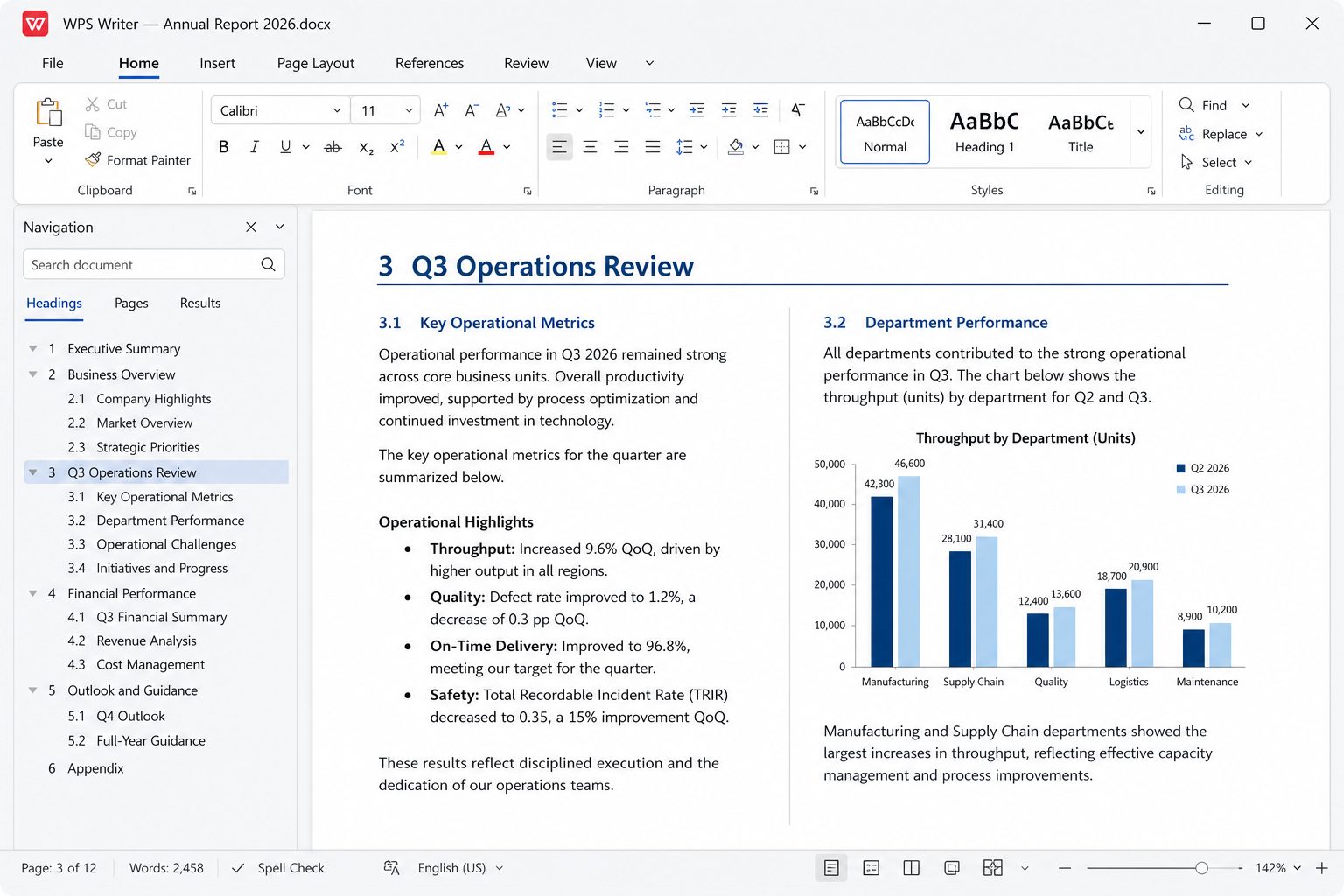The width and height of the screenshot is (1344, 896).
Task: Insert a bulleted list
Action: point(559,110)
